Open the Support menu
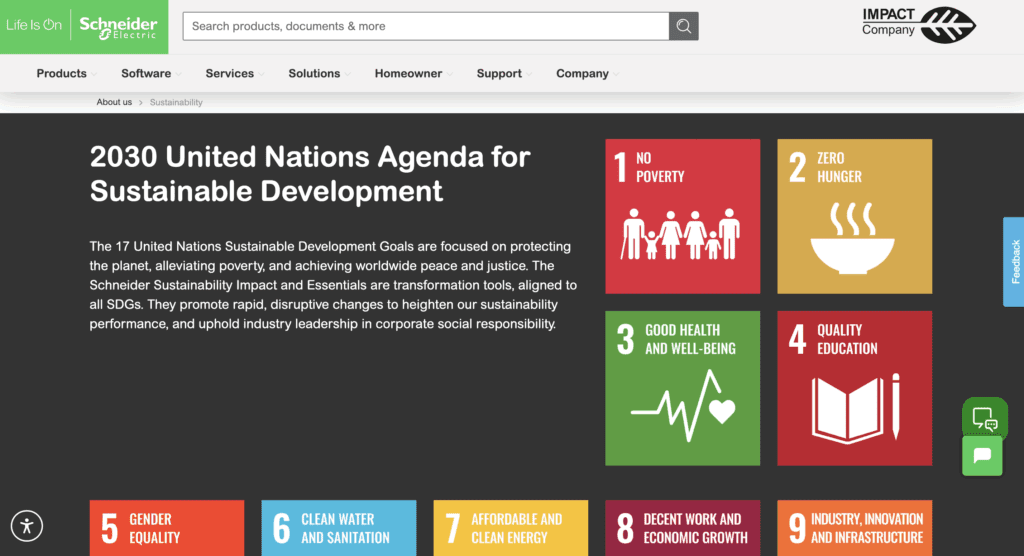1024x556 pixels. point(499,73)
